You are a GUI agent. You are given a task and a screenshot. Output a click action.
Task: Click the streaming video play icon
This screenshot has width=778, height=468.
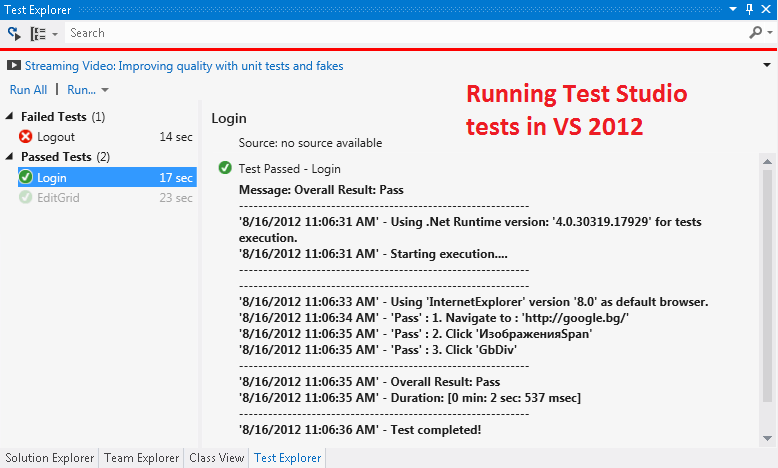point(14,66)
